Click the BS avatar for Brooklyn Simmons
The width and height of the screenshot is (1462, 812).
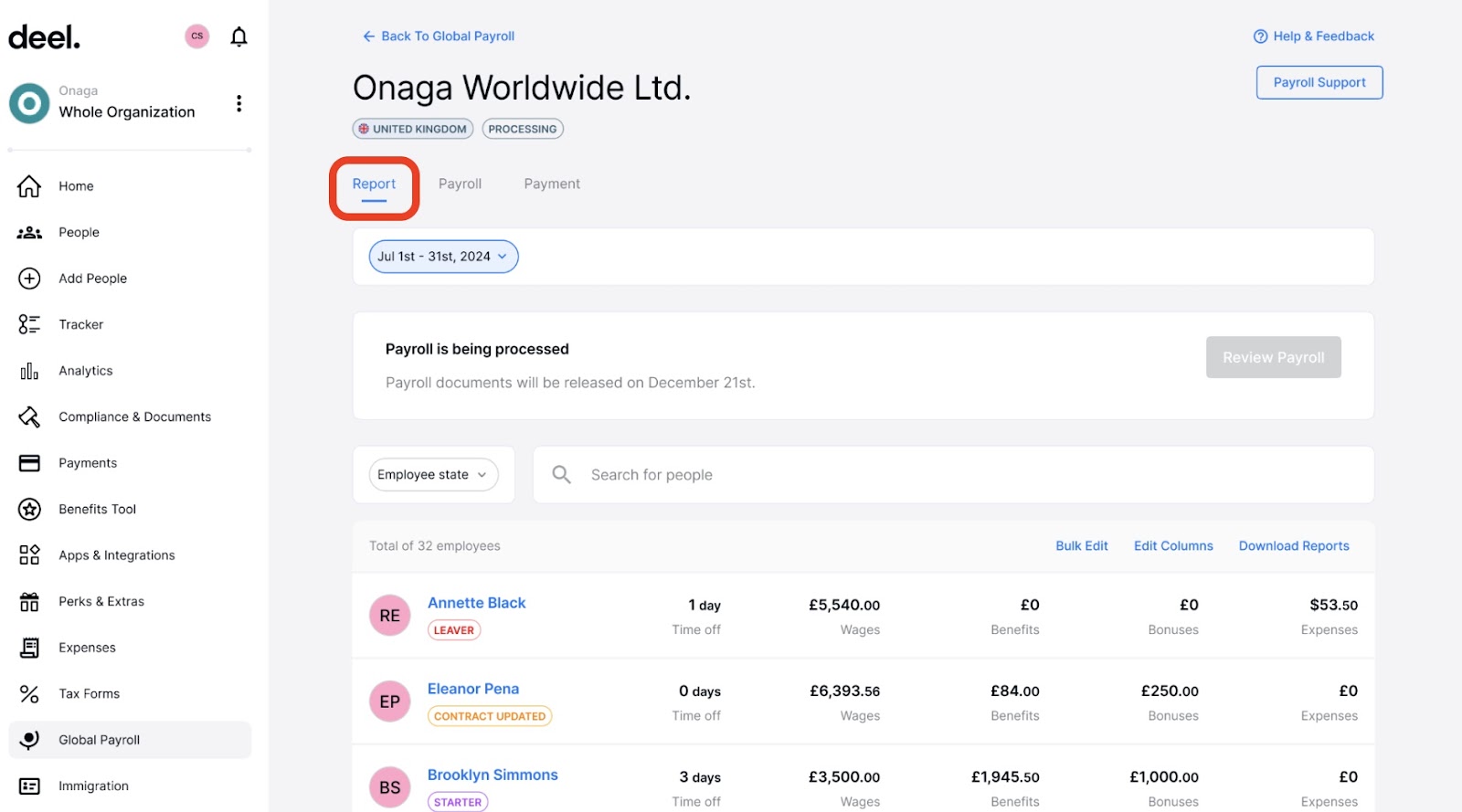click(390, 787)
